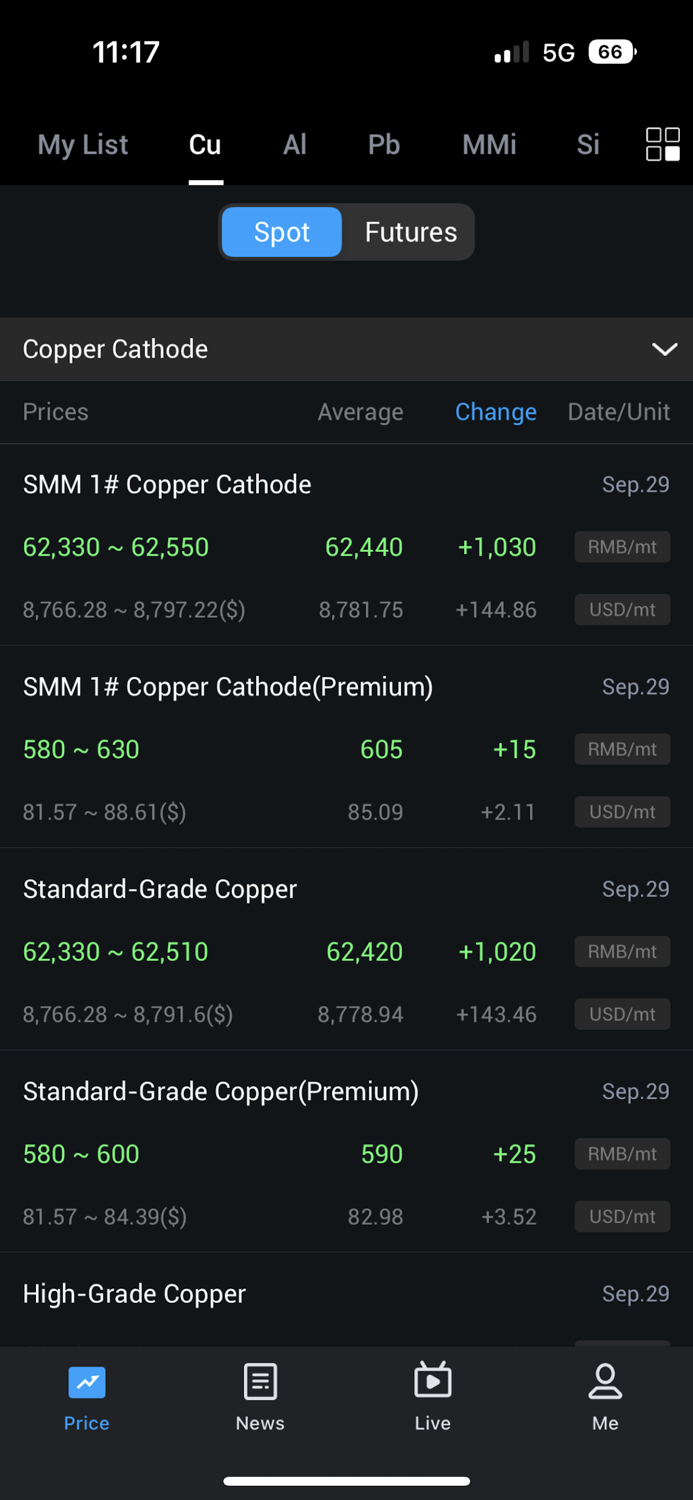Tap the 5G network indicator
693x1500 pixels.
tap(556, 51)
